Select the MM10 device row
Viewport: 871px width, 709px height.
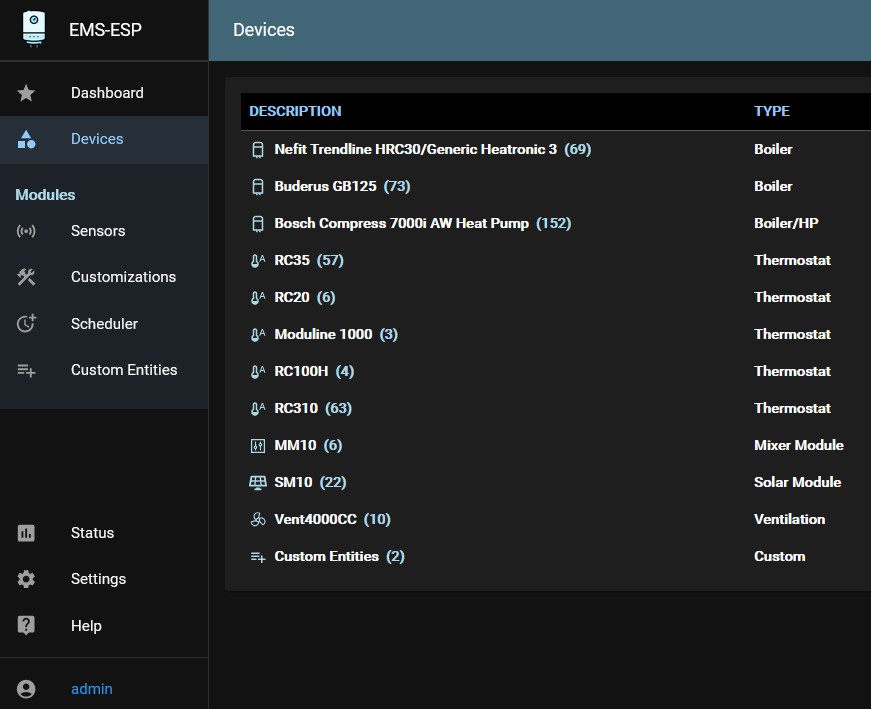click(x=555, y=445)
